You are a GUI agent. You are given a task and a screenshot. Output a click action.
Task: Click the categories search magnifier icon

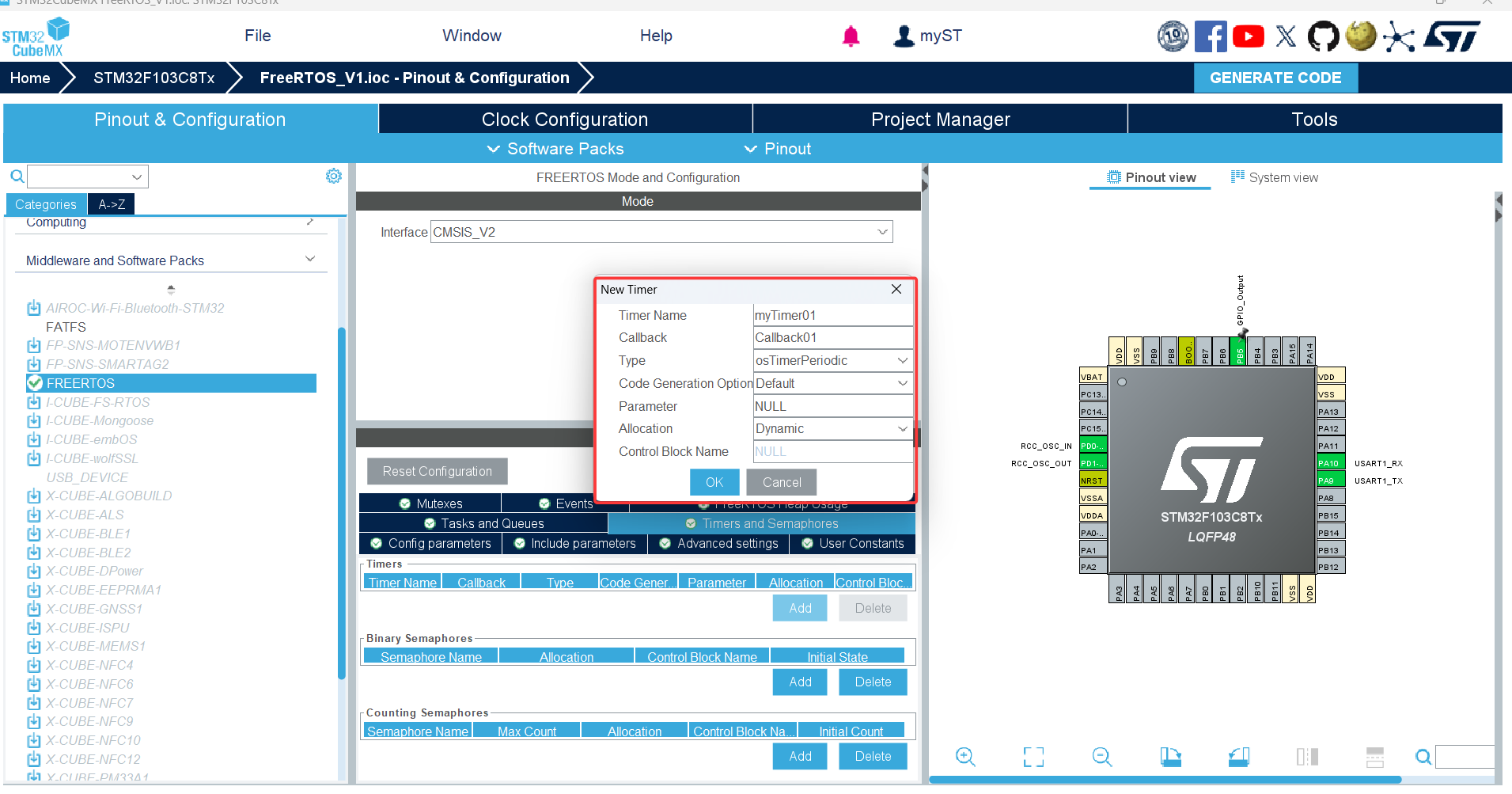[x=17, y=177]
